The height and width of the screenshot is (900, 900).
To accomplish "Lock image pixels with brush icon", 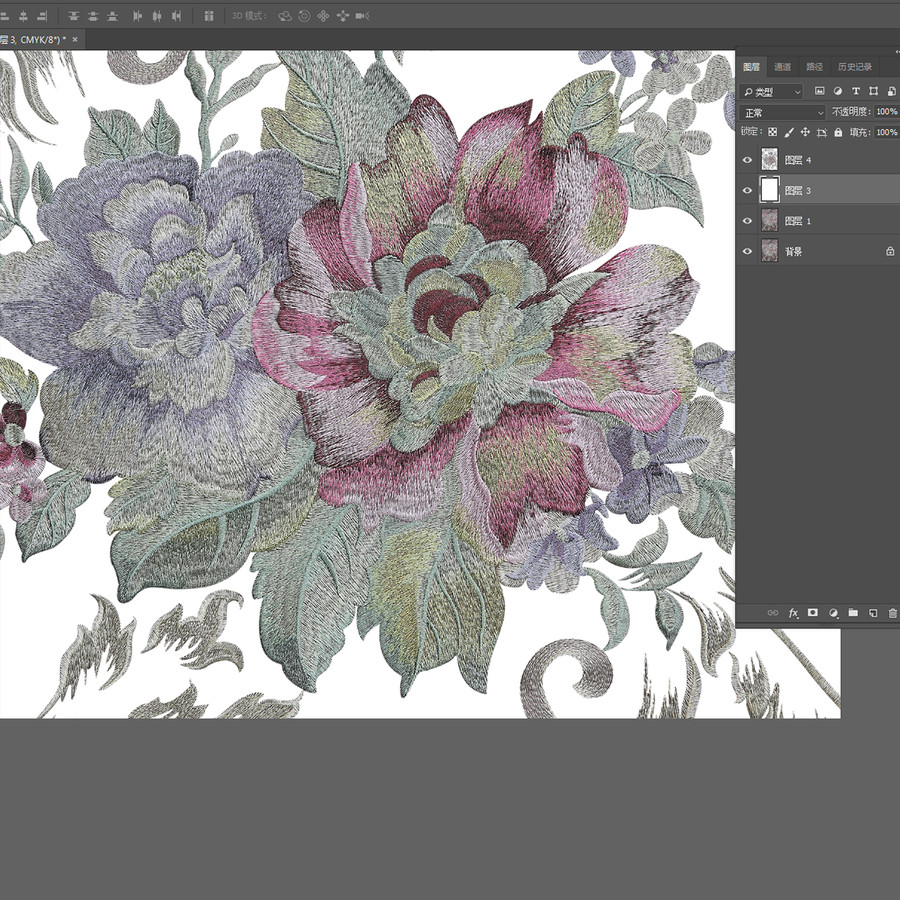I will 789,132.
